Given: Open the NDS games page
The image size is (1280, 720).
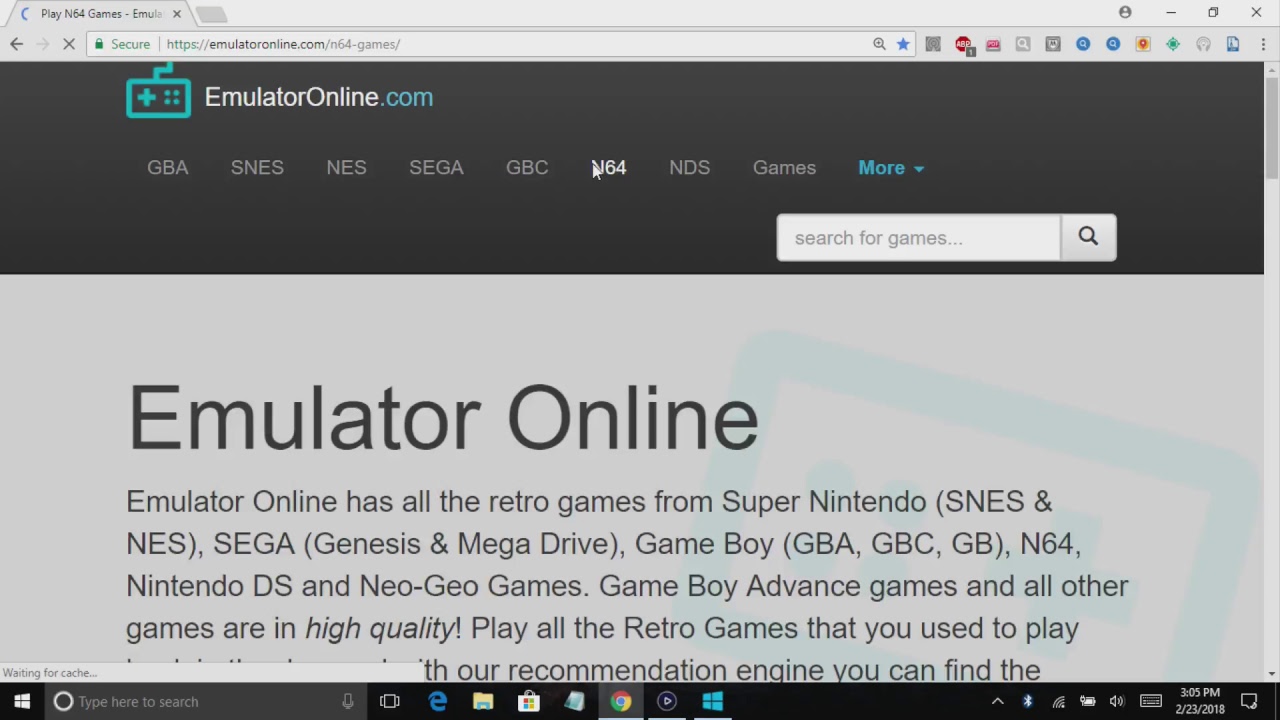Looking at the screenshot, I should point(689,168).
